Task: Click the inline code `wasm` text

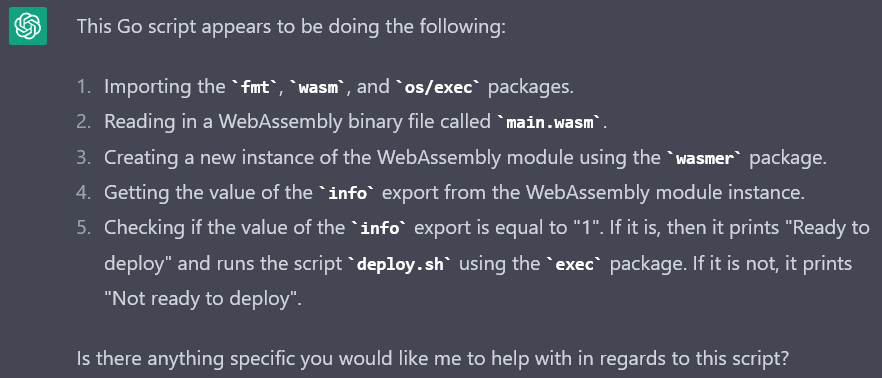Action: click(315, 87)
